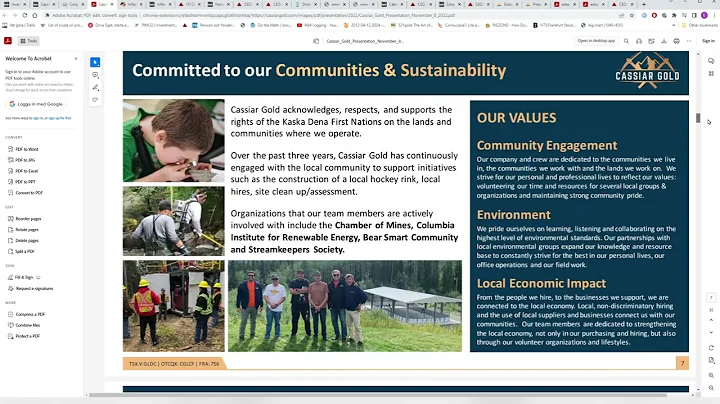The width and height of the screenshot is (720, 404).
Task: Click the horizontal scrollbar at bottom
Action: (x=377, y=395)
